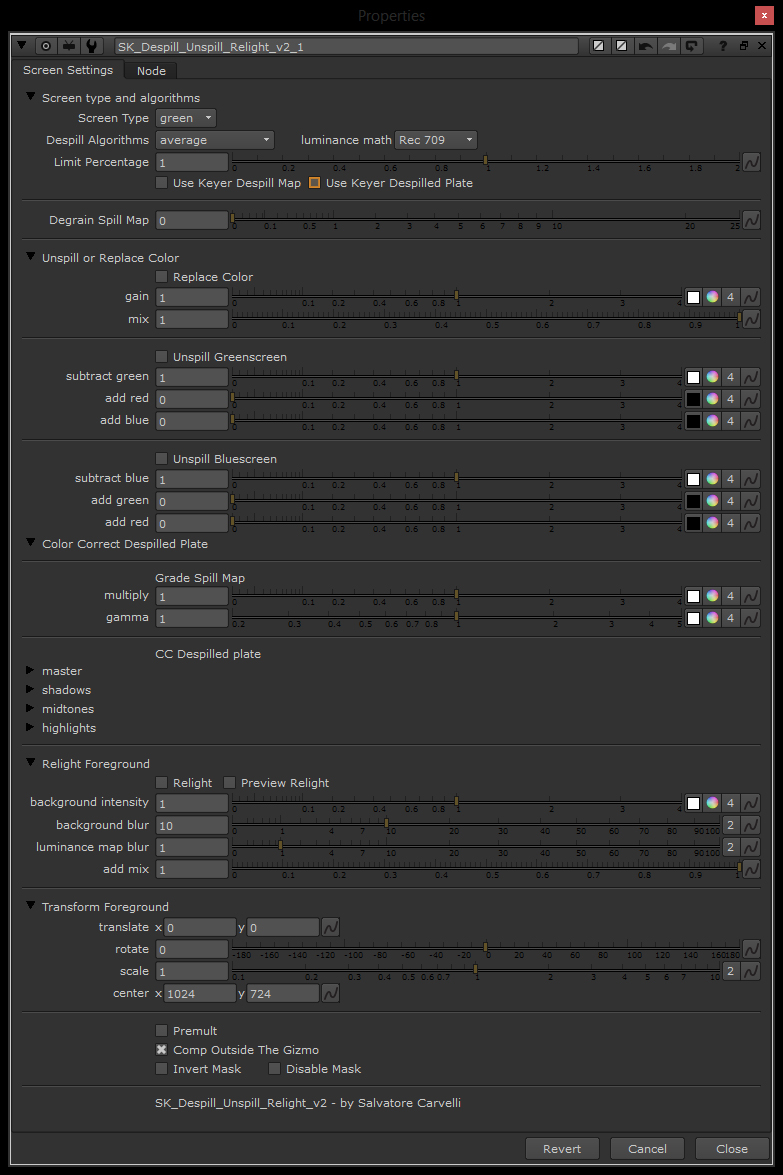783x1175 pixels.
Task: Uncheck Comp Outside The Gizmo
Action: [x=162, y=1050]
